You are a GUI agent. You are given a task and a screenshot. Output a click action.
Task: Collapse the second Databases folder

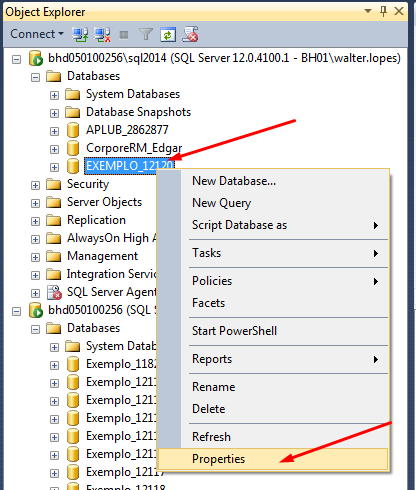(x=35, y=330)
